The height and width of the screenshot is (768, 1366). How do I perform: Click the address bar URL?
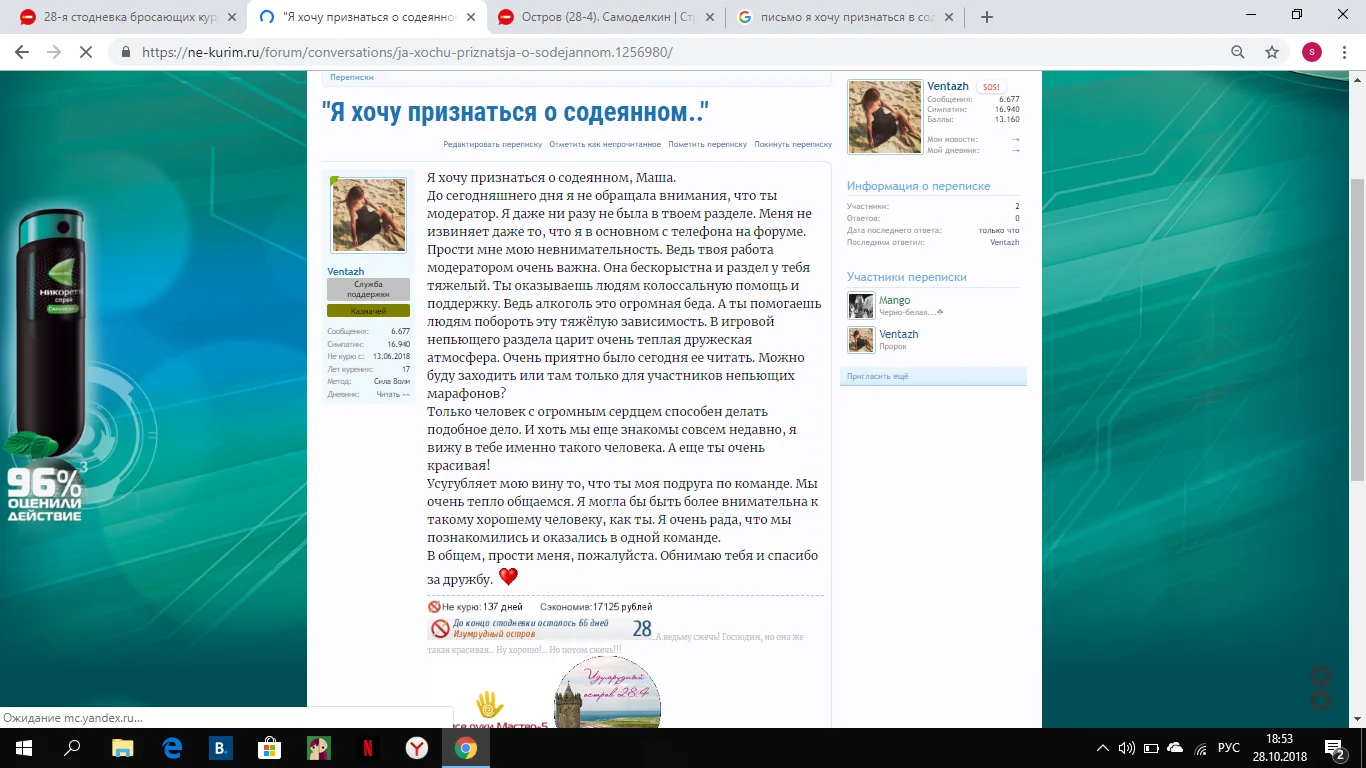[x=408, y=52]
